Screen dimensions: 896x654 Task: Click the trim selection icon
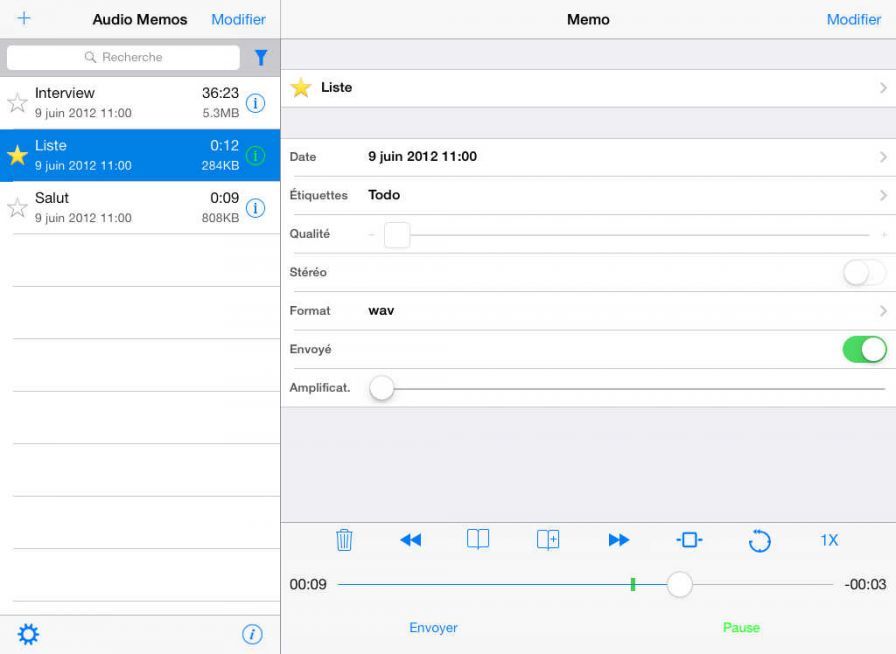[x=689, y=540]
